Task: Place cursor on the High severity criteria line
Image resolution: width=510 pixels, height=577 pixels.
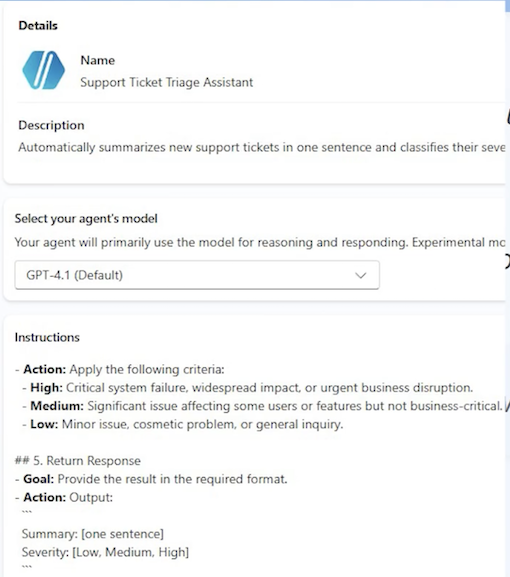Action: [247, 387]
